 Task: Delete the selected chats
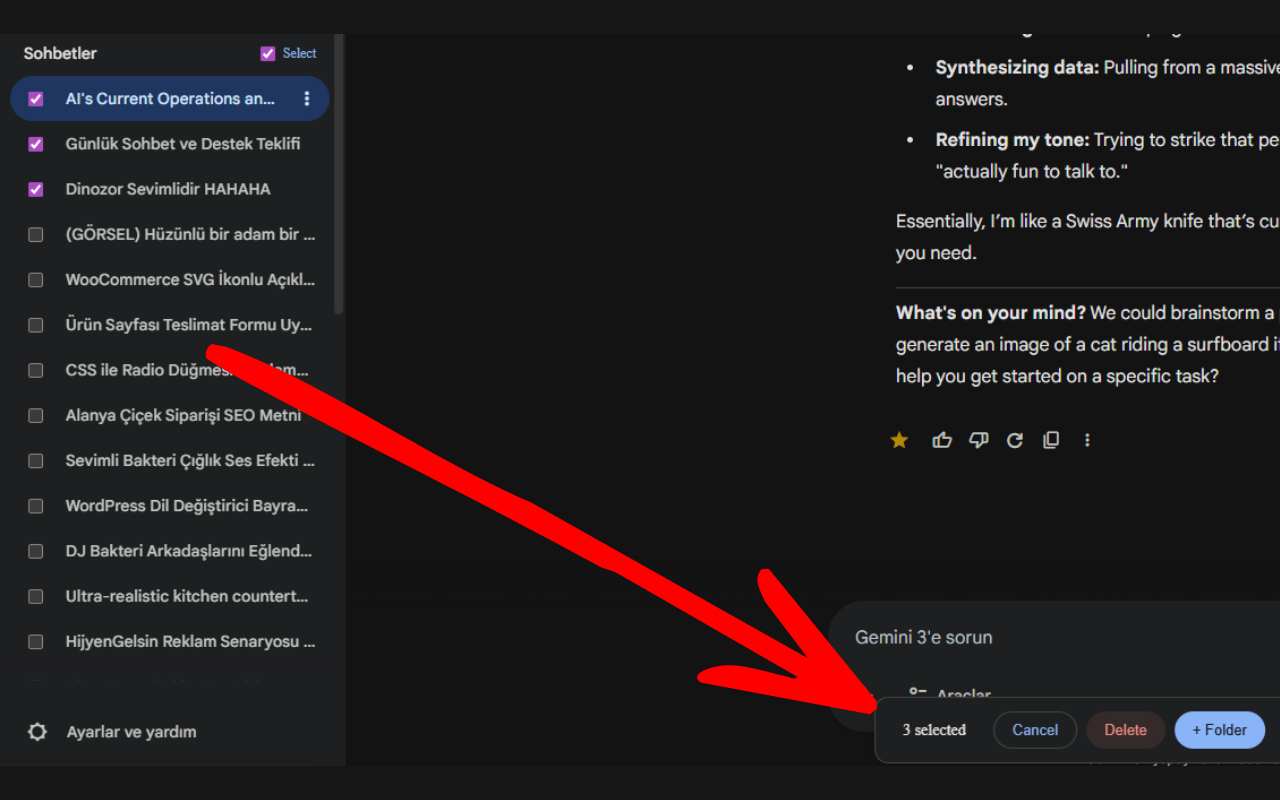click(x=1125, y=730)
